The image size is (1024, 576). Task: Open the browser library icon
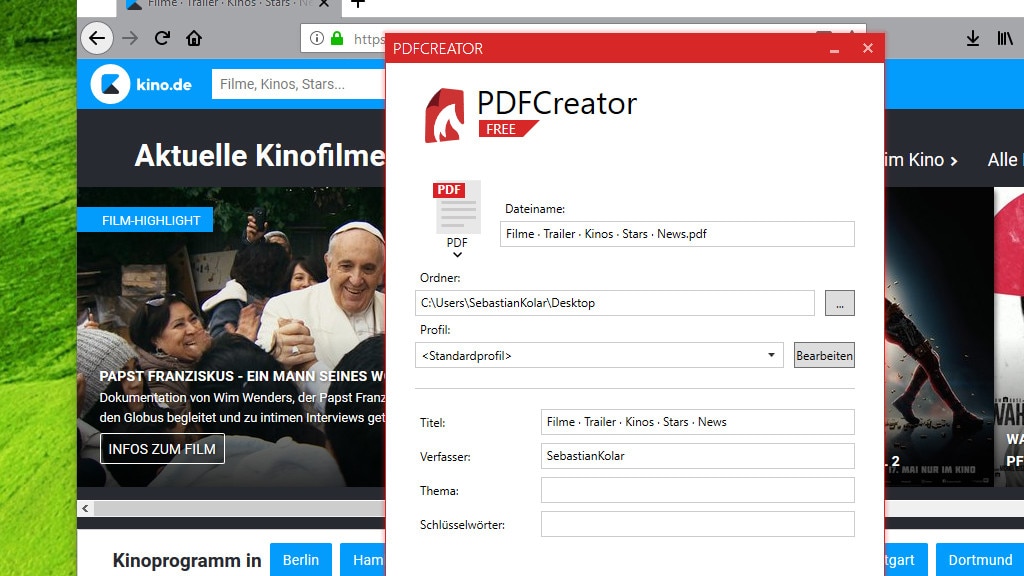[x=1004, y=39]
